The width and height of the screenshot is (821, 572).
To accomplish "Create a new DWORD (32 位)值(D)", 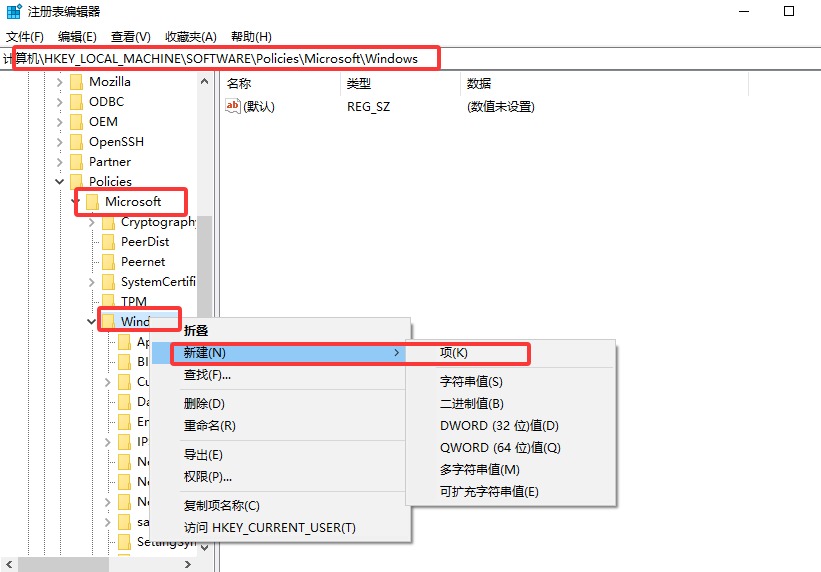I will click(511, 426).
